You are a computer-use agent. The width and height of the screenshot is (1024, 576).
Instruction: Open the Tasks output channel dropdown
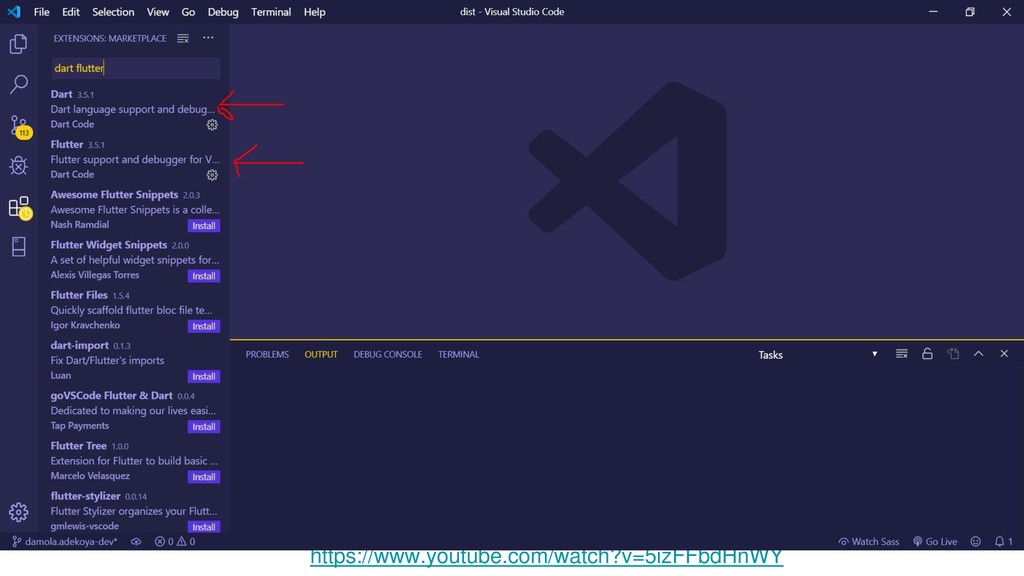818,355
